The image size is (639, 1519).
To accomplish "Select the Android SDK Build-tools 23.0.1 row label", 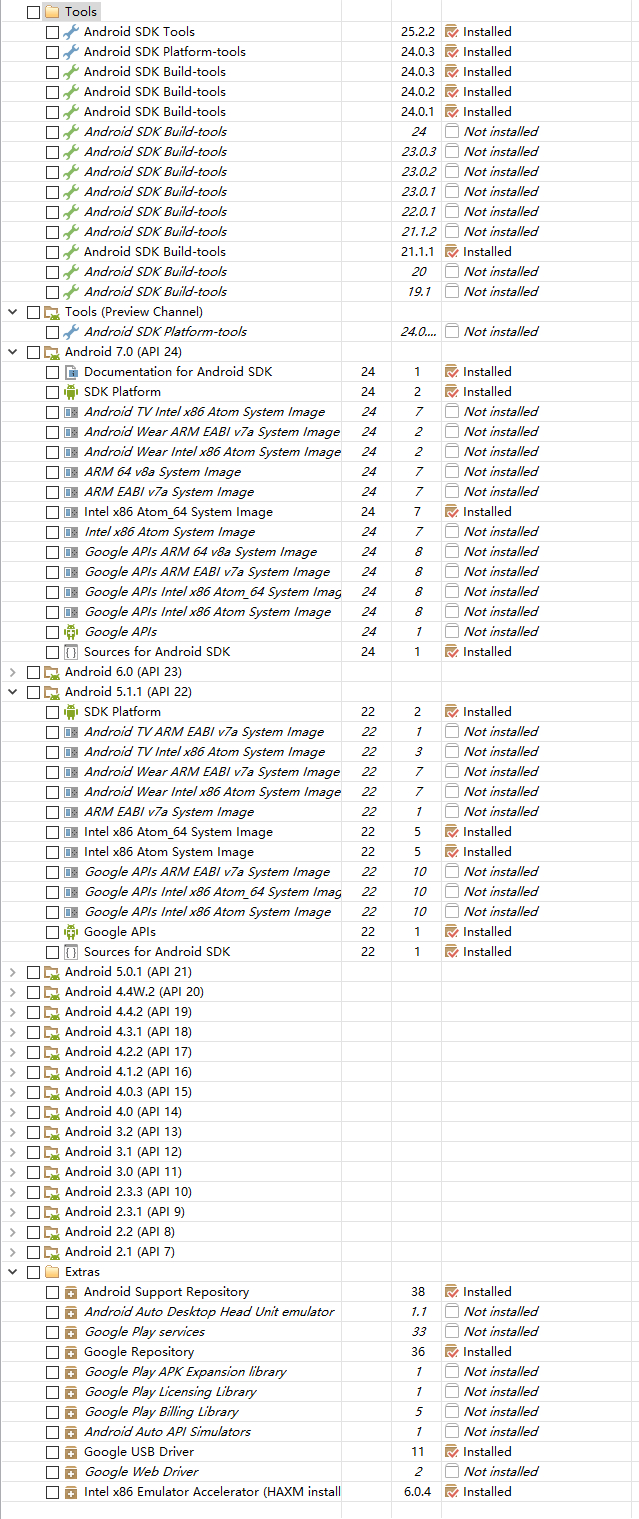I will pyautogui.click(x=155, y=192).
